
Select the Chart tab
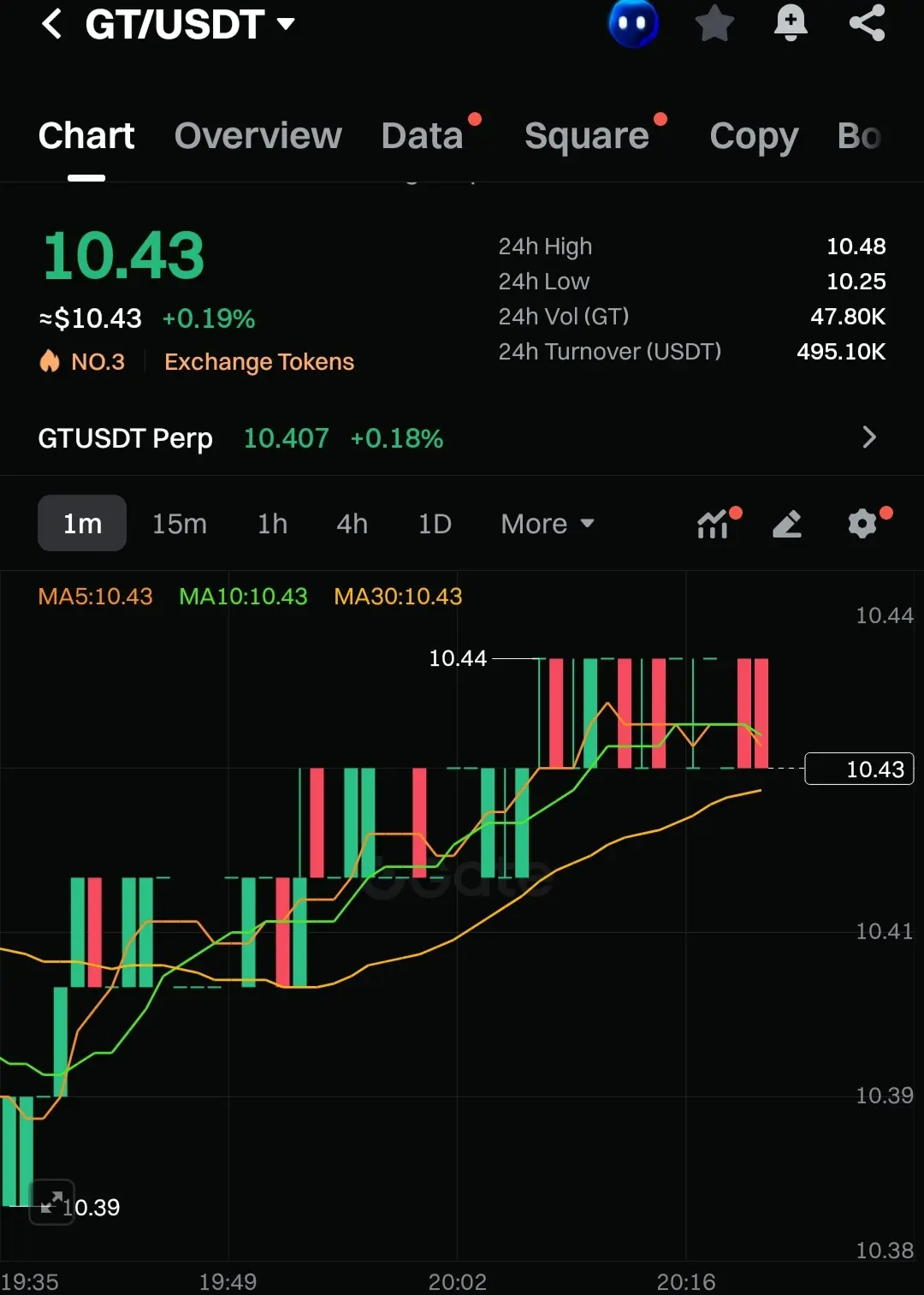click(x=86, y=136)
